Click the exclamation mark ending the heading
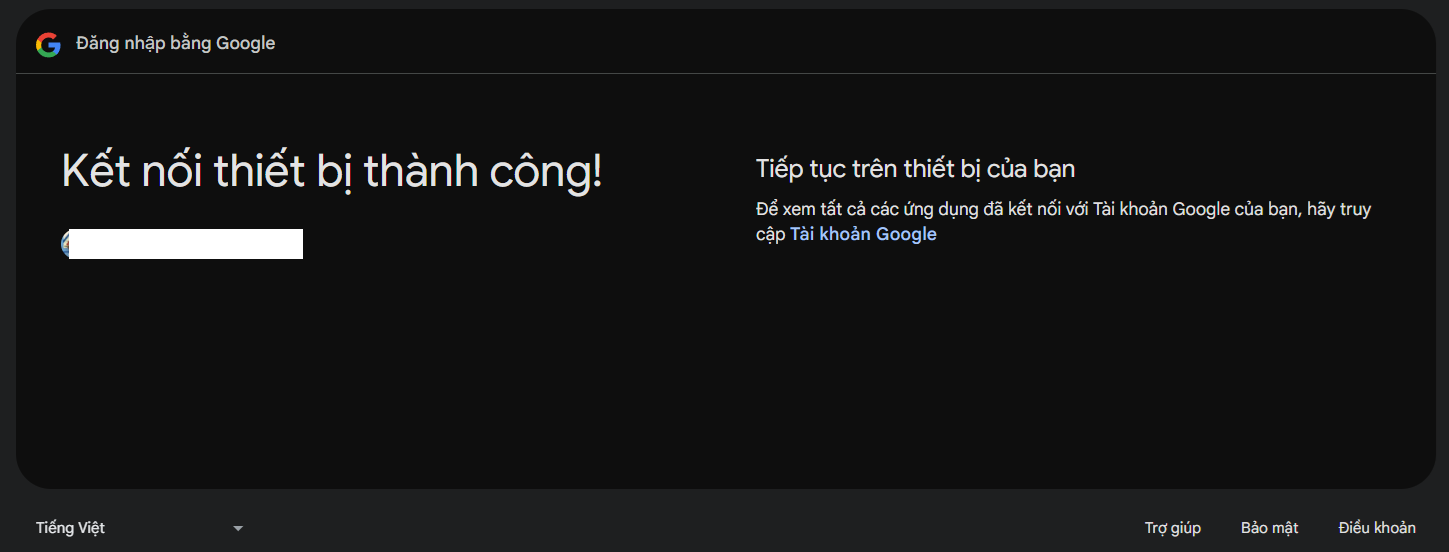 click(597, 172)
